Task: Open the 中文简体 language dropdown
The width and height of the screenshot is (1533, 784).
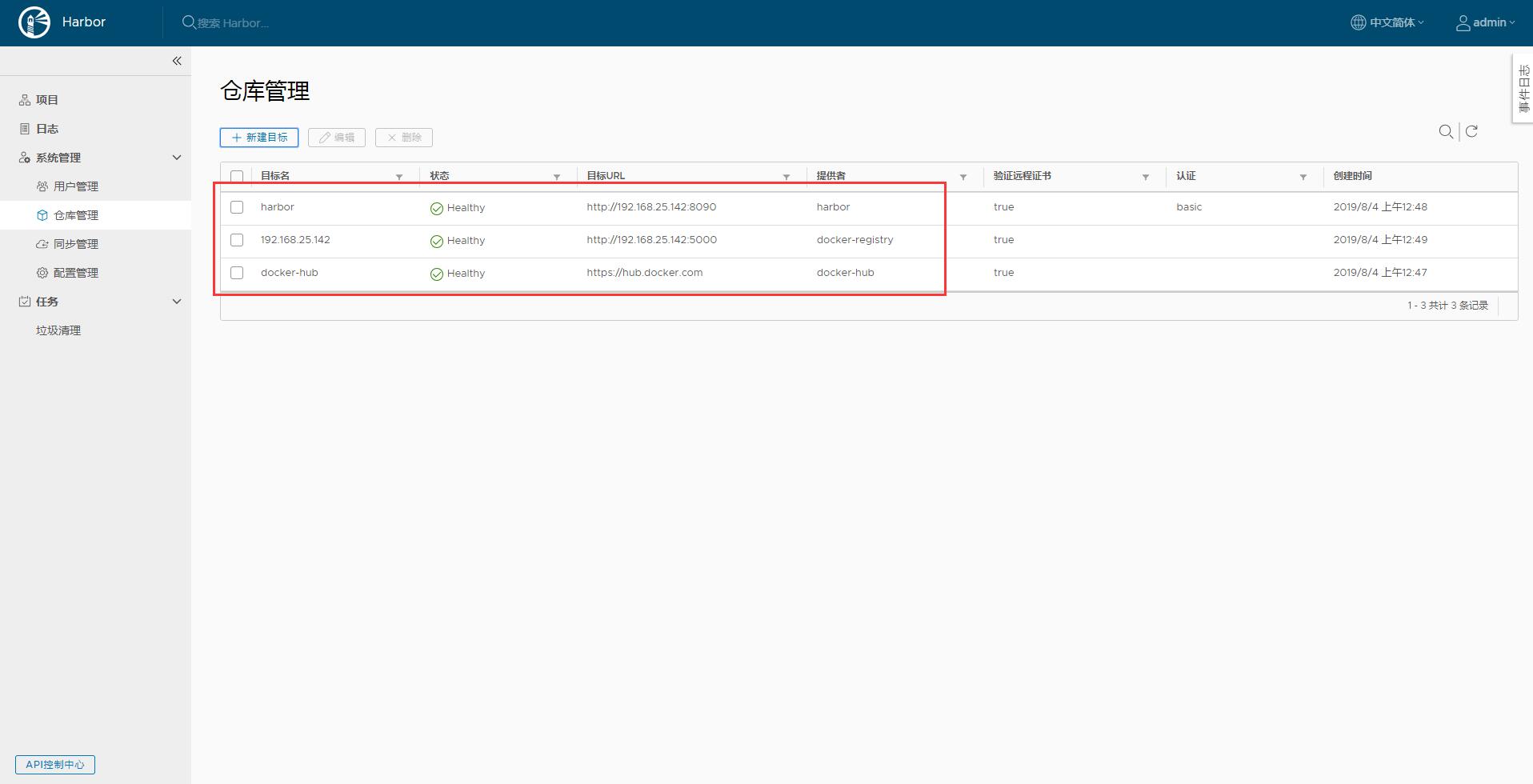Action: coord(1387,22)
